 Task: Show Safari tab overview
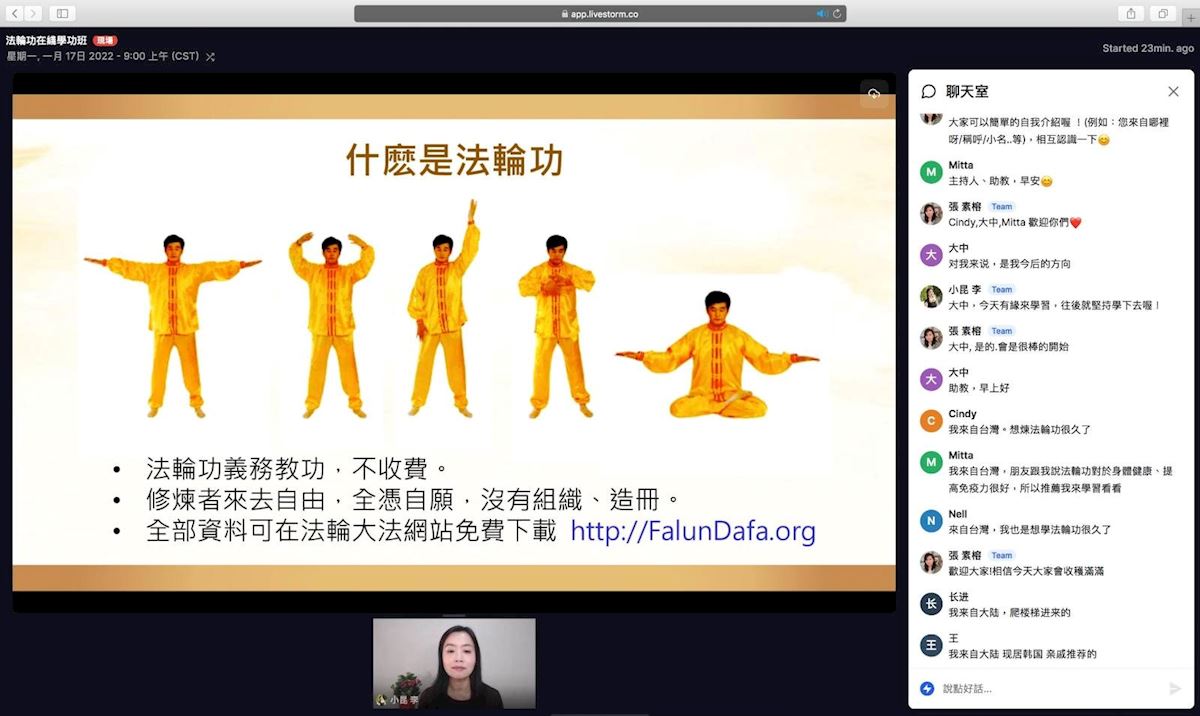[x=1163, y=14]
